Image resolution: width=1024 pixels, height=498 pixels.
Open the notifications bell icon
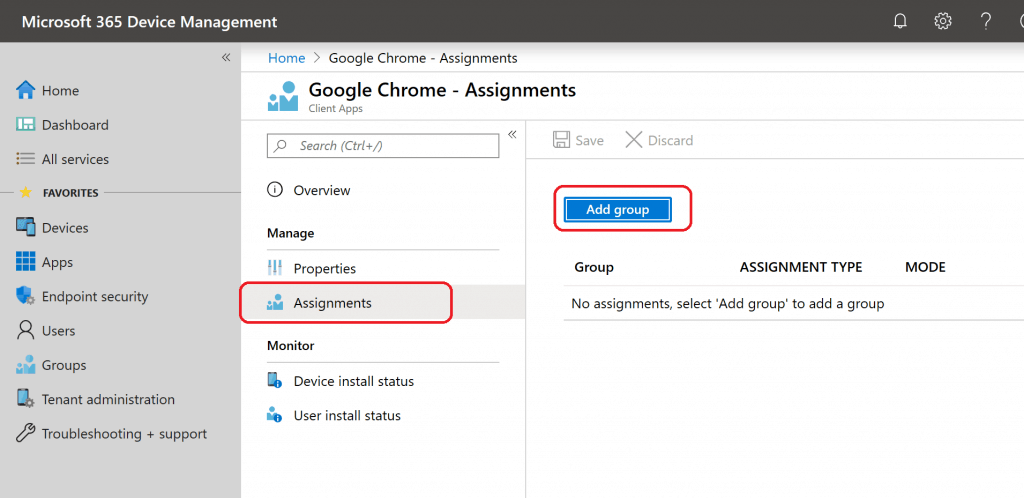pyautogui.click(x=900, y=22)
